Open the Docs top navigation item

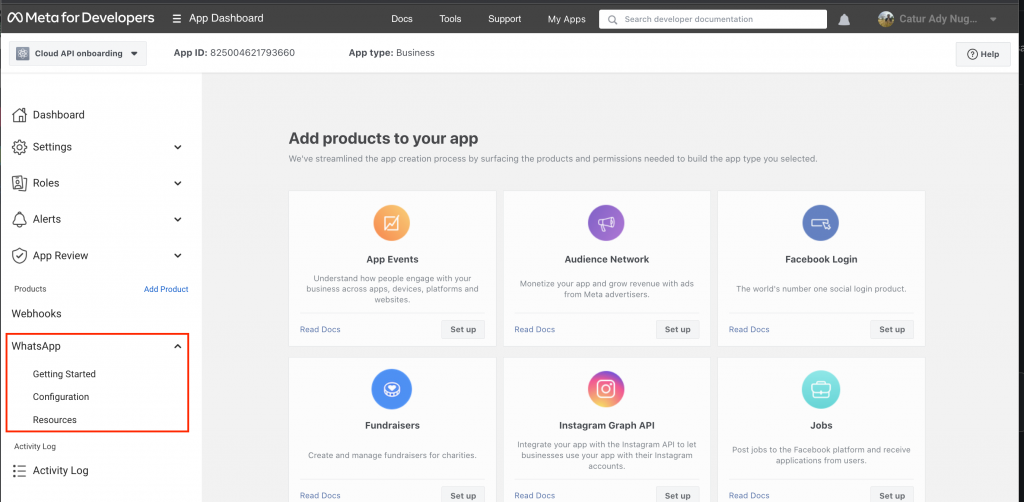401,19
